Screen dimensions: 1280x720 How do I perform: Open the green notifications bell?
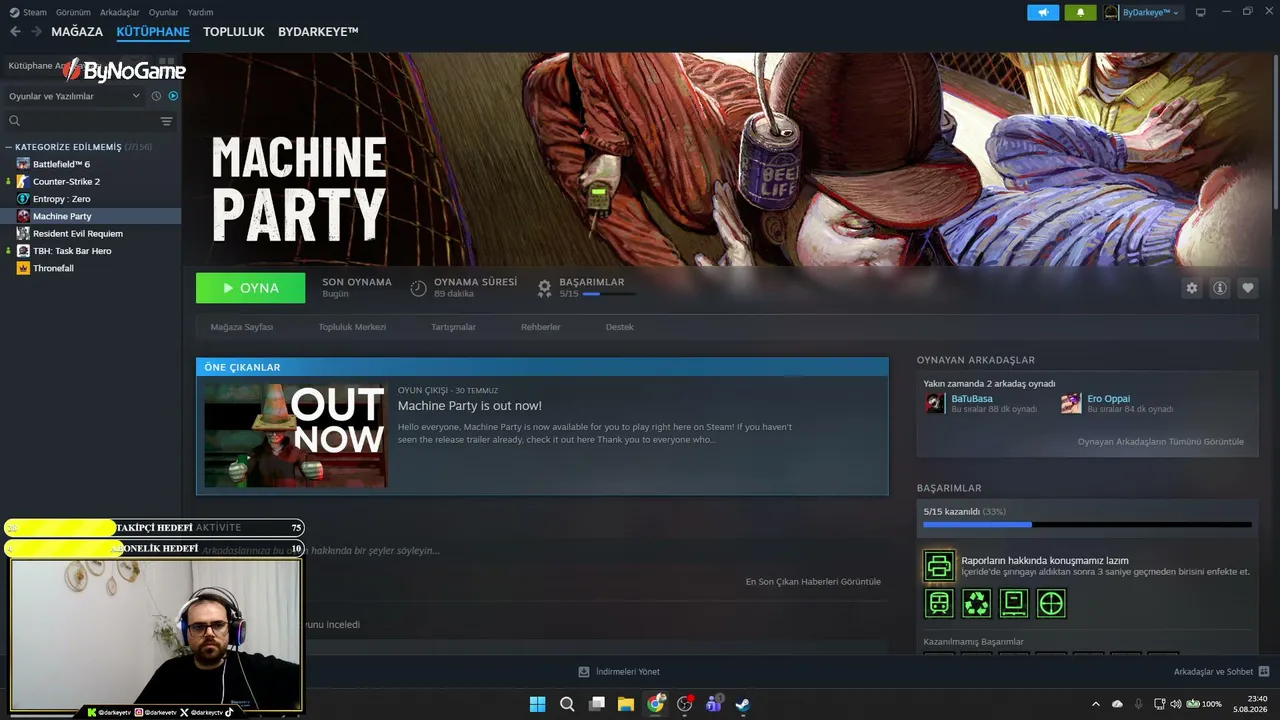pos(1080,12)
